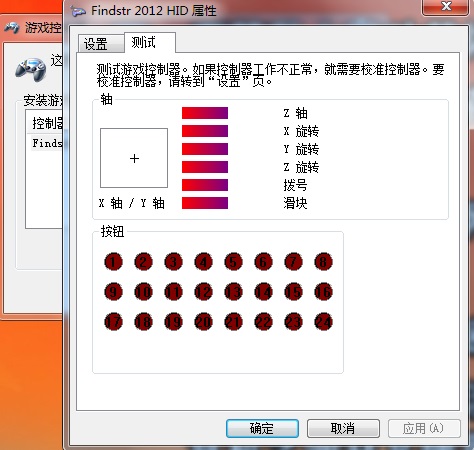
Task: Close the HID 属性 dialog
Action: pos(445,7)
